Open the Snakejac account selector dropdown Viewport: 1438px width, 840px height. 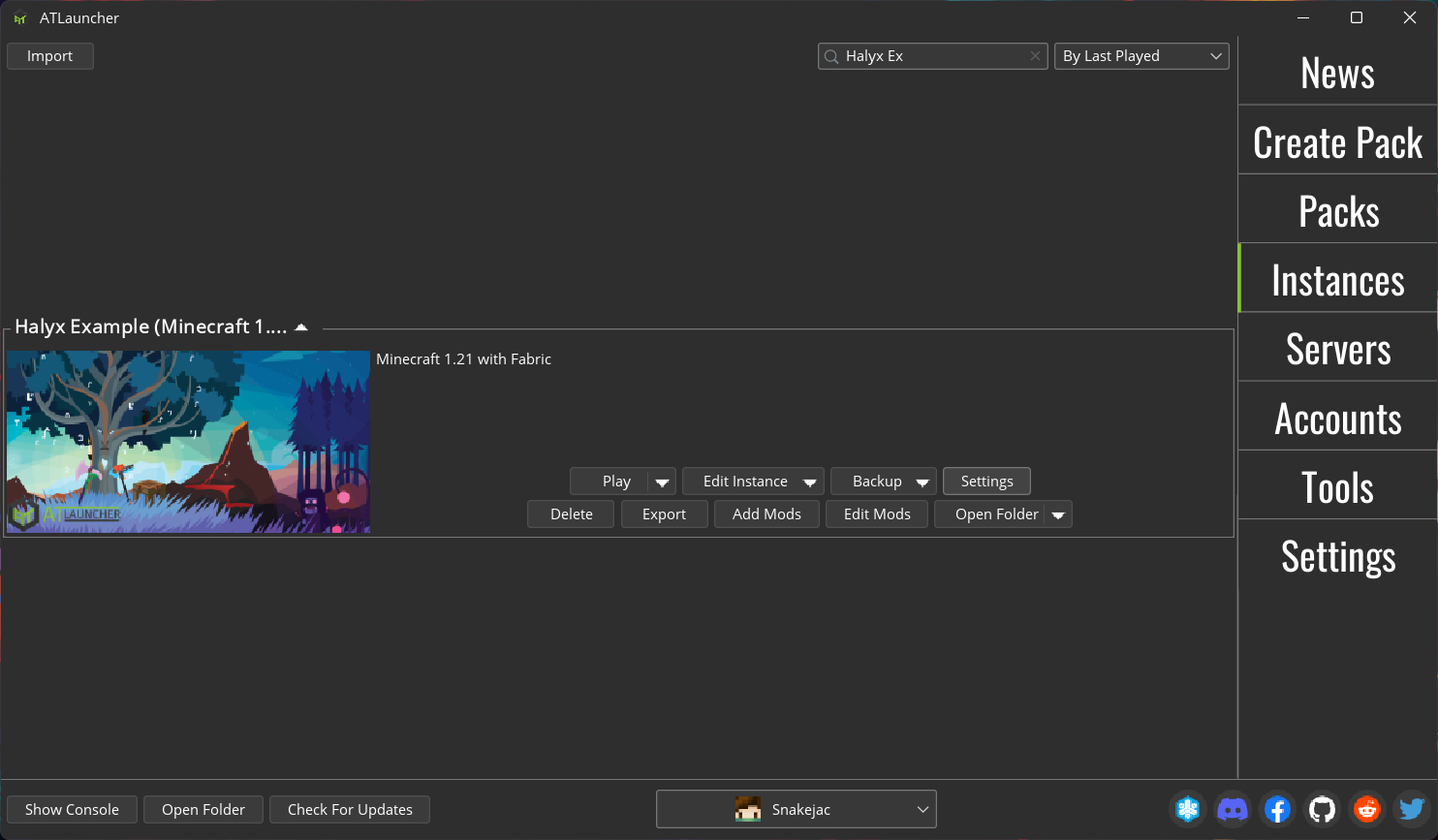point(796,809)
